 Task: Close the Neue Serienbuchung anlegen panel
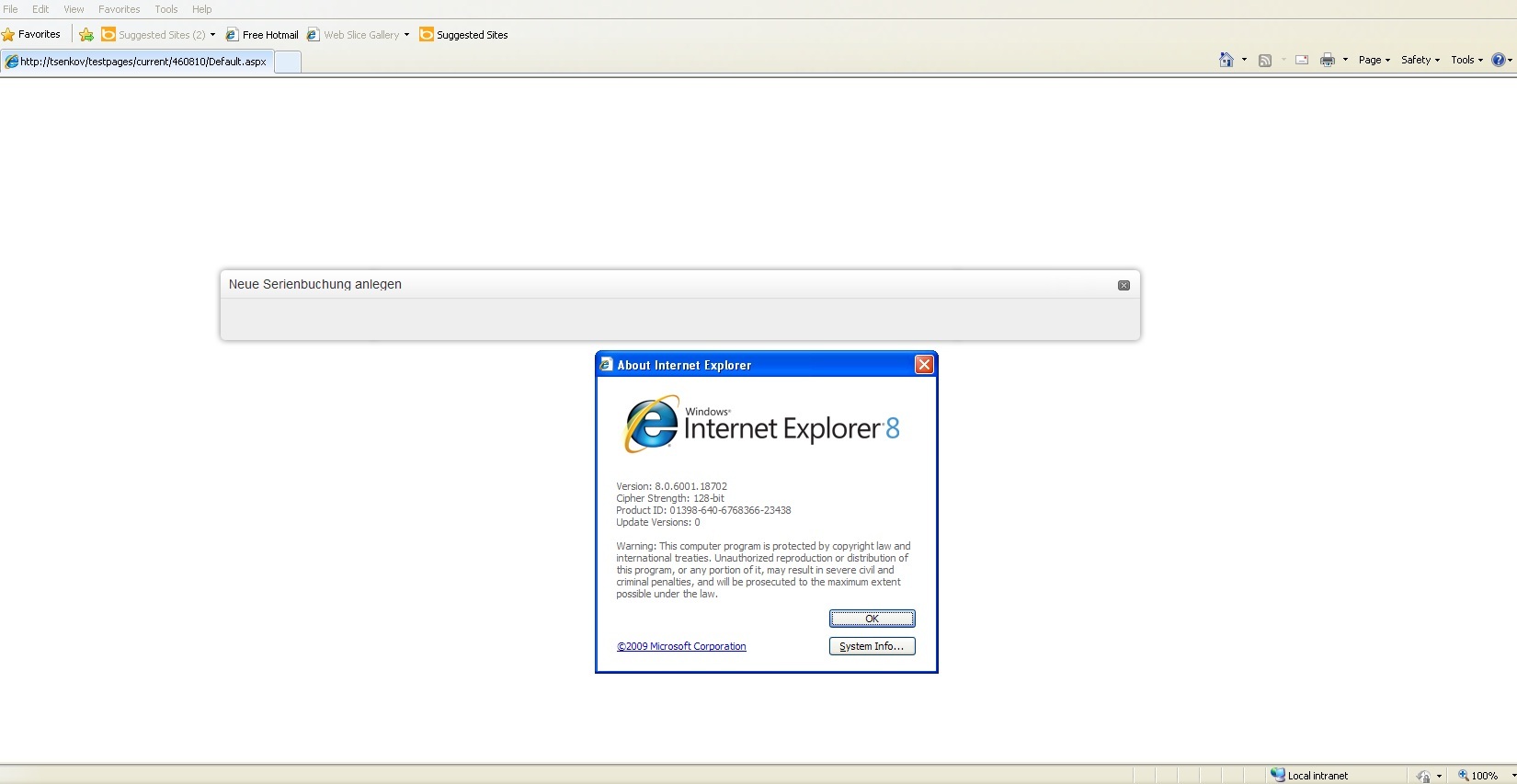tap(1123, 285)
